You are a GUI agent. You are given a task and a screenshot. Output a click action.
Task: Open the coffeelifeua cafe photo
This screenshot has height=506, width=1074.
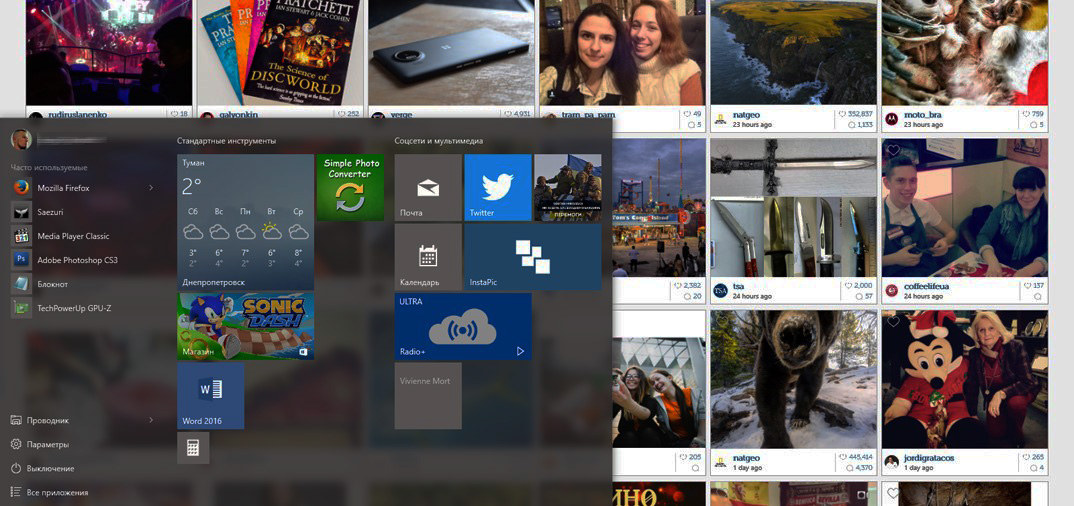(965, 207)
